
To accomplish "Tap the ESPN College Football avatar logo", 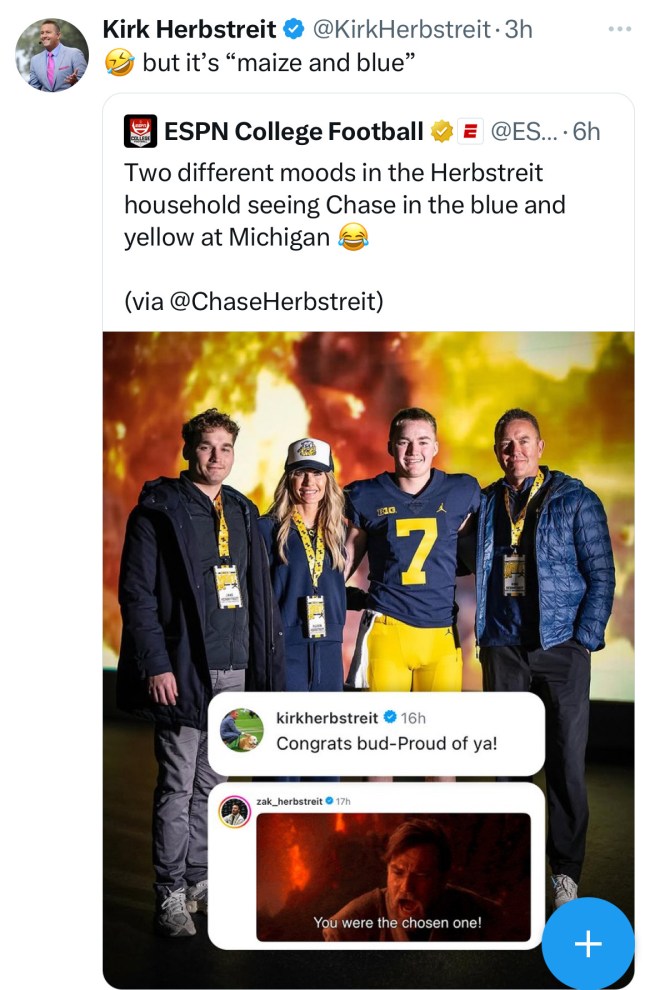I will [x=139, y=131].
